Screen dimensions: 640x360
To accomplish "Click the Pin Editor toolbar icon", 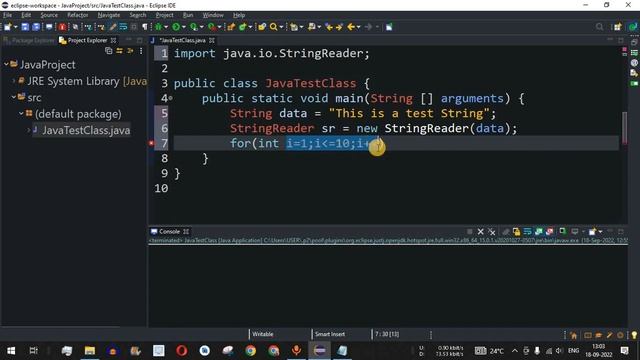I will pos(389,27).
